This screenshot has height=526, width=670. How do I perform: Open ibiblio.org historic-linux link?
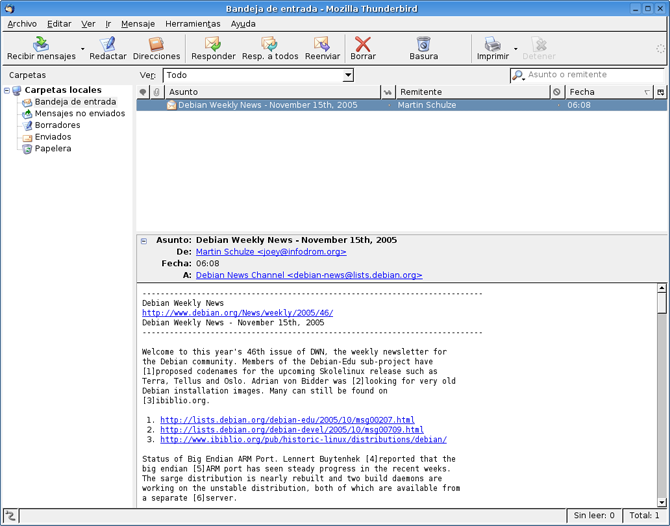click(303, 440)
